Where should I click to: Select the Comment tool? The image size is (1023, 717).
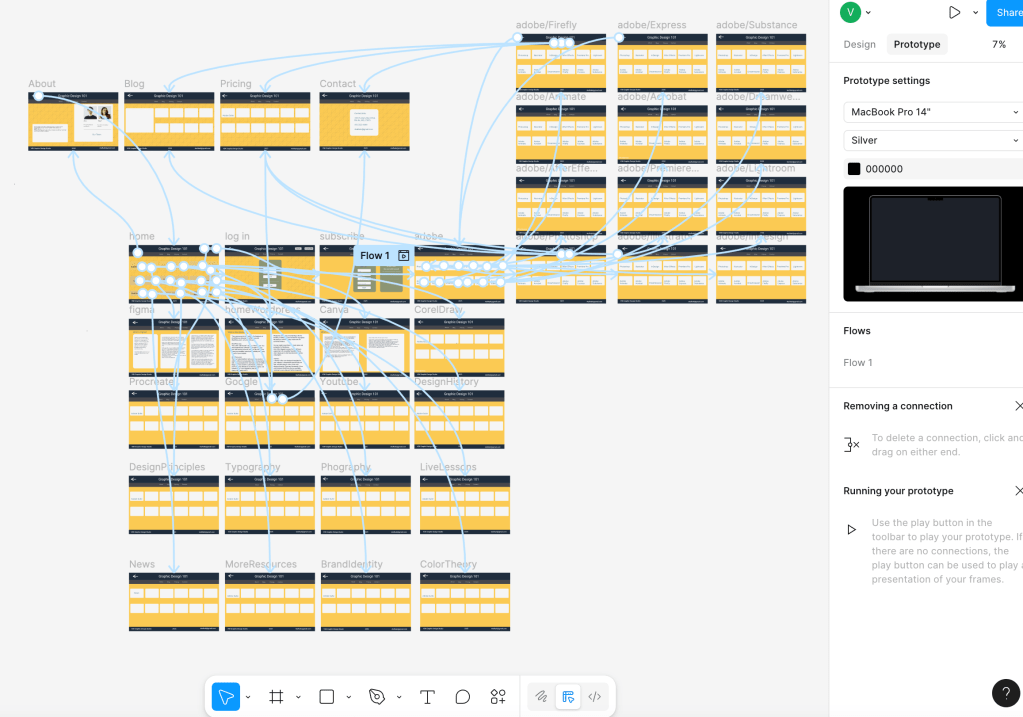click(463, 697)
